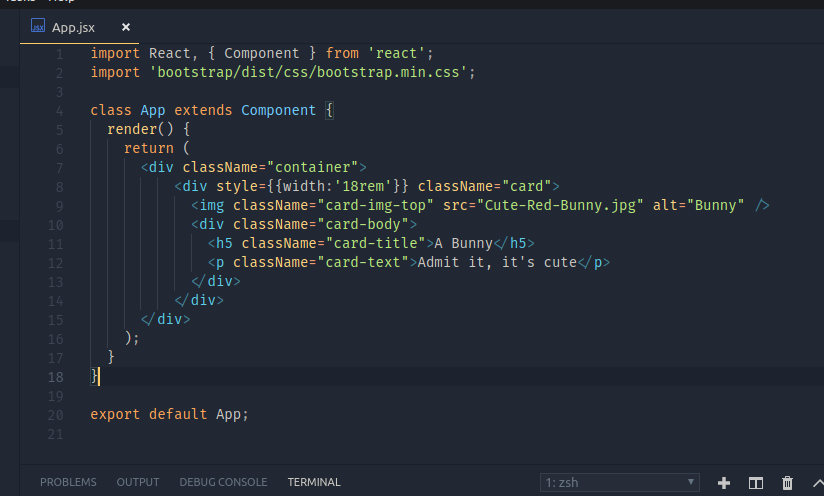
Task: Click line number 20 in the gutter
Action: [x=56, y=415]
